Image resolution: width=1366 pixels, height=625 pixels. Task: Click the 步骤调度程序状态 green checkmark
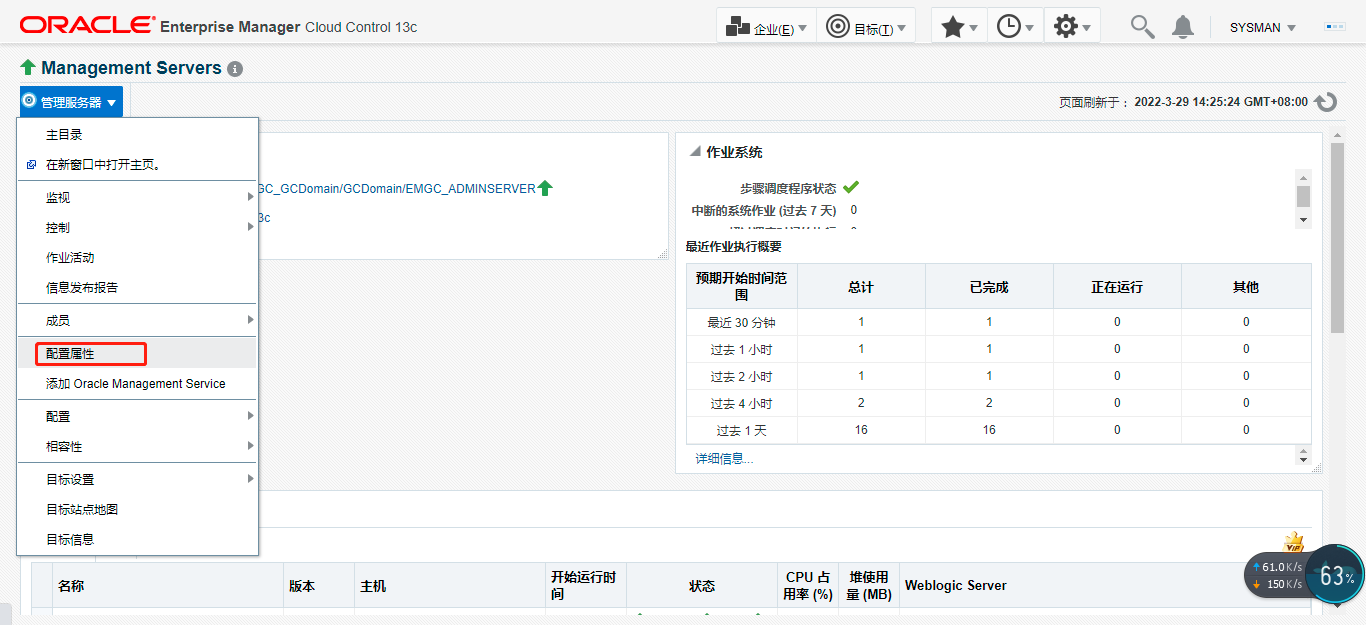click(851, 187)
